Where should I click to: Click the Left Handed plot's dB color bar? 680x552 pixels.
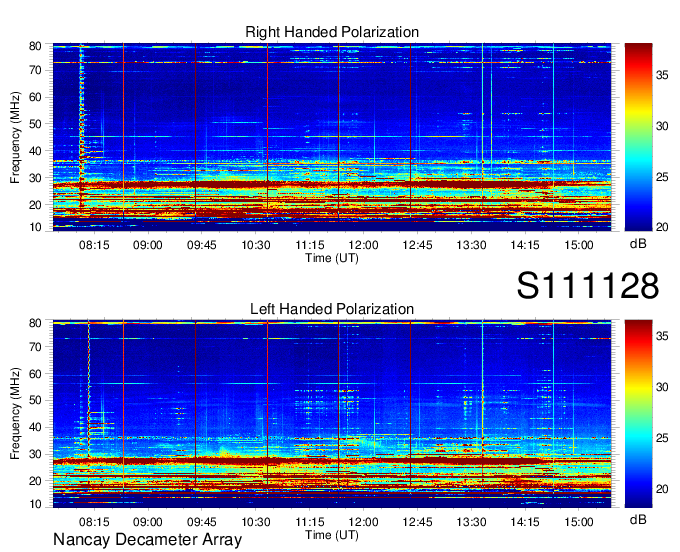click(638, 414)
